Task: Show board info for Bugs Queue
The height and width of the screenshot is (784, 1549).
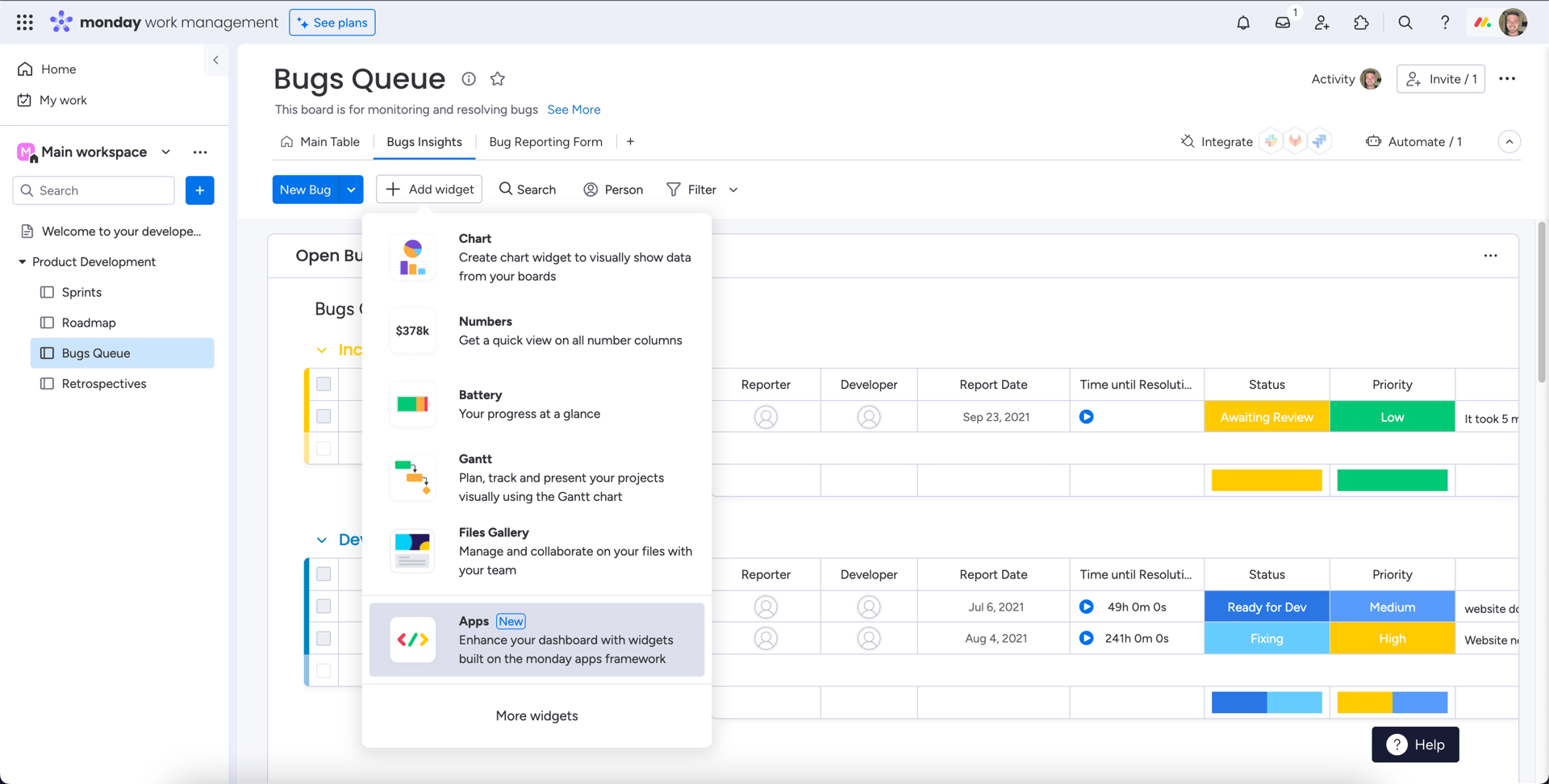Action: [x=469, y=78]
